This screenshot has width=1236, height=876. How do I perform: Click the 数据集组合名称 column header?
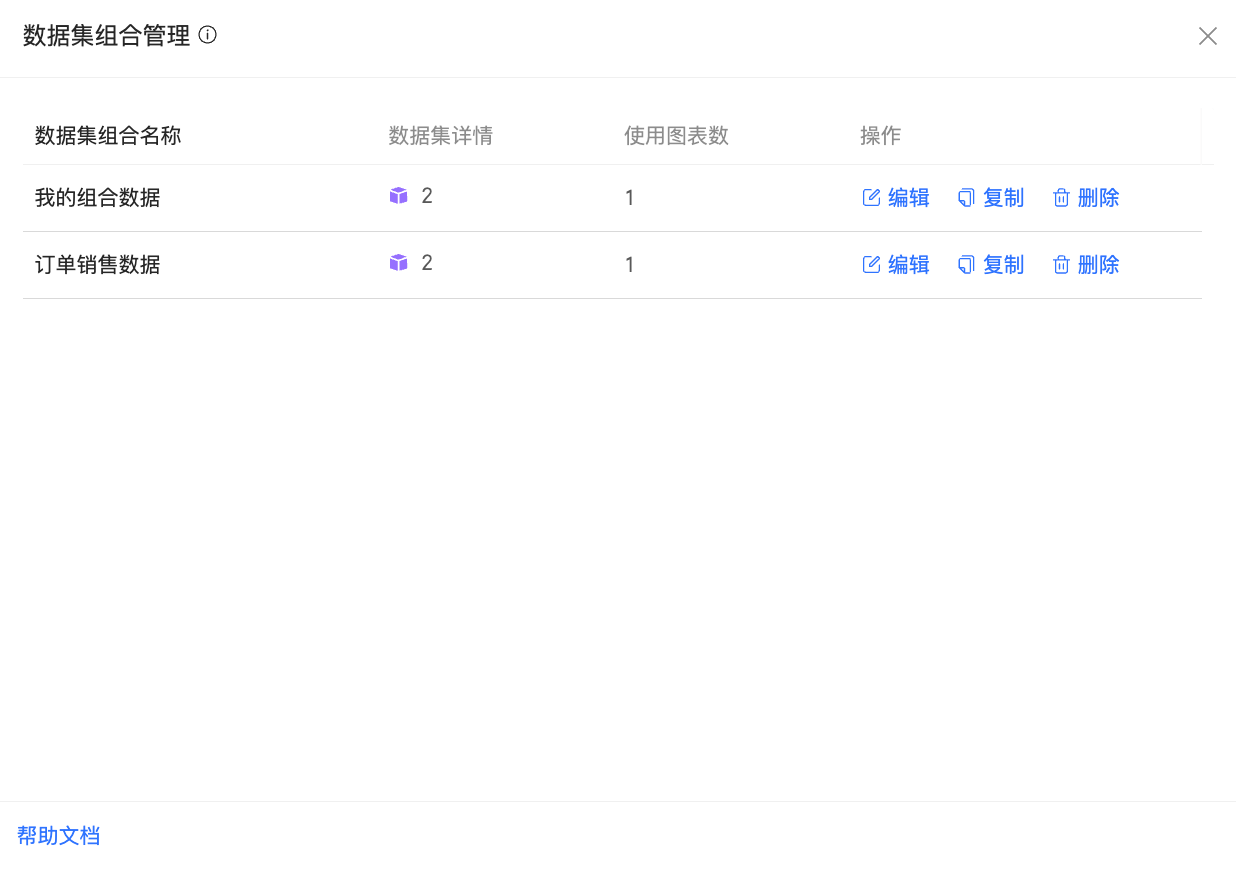click(108, 136)
